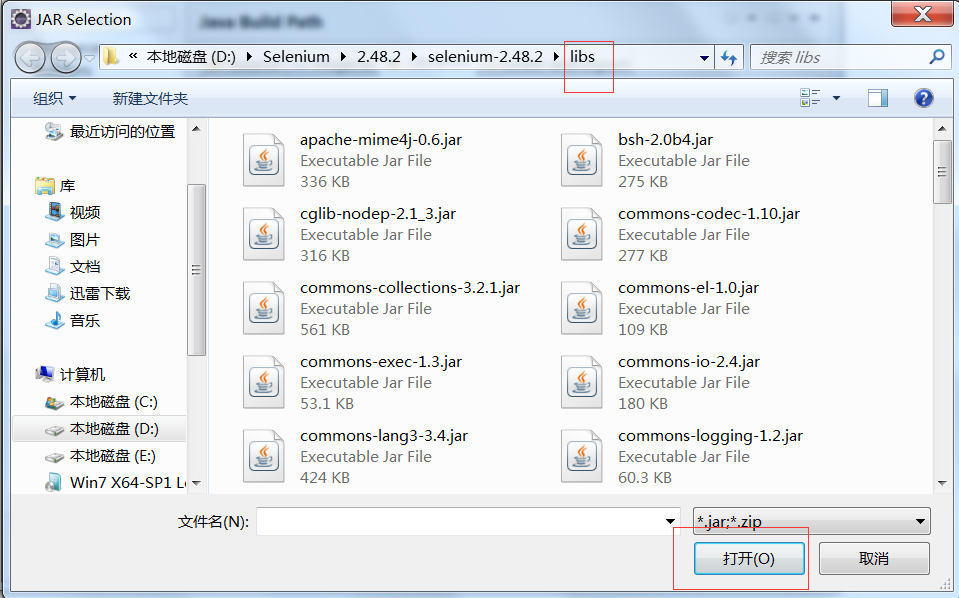Select 库 in navigation pane
Image resolution: width=959 pixels, height=598 pixels.
55,185
